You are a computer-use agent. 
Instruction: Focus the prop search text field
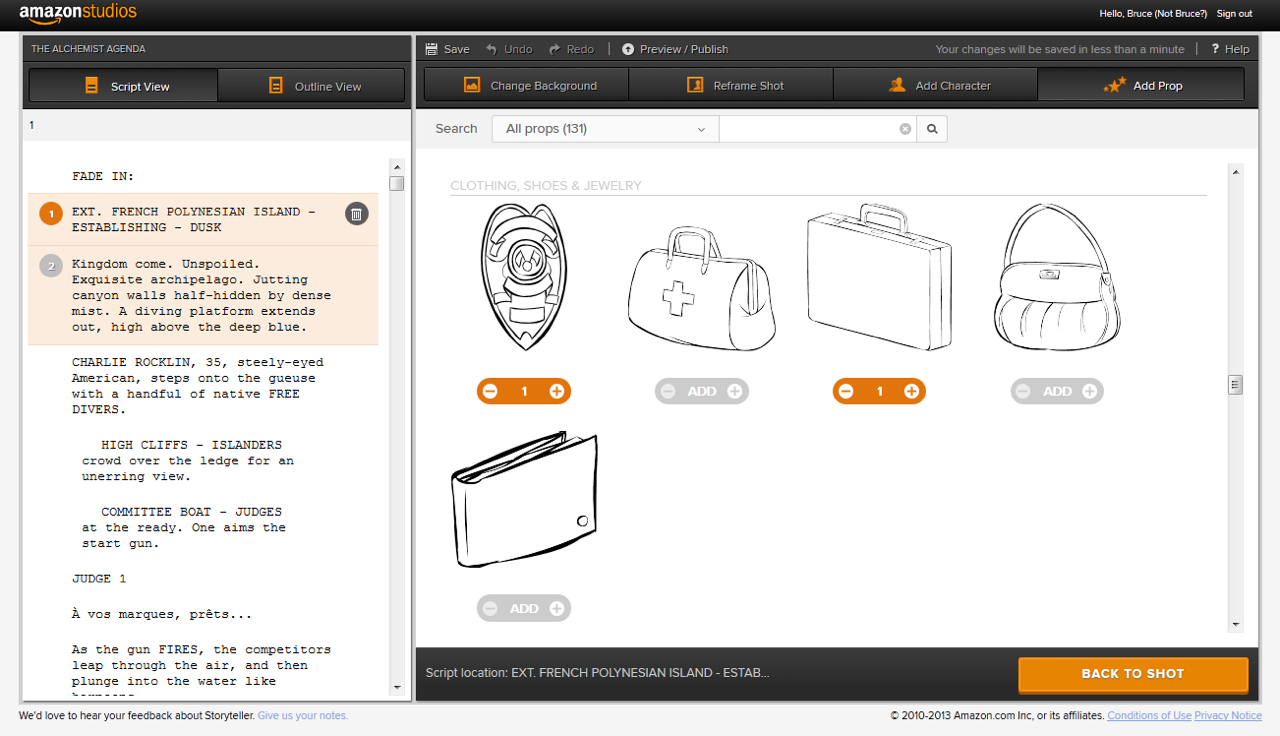click(x=808, y=129)
